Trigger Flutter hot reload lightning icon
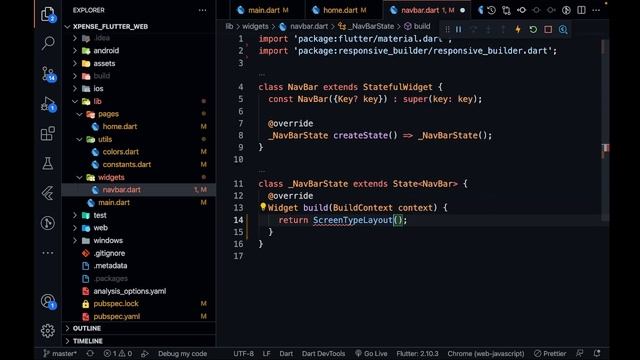The width and height of the screenshot is (640, 360). pos(518,29)
